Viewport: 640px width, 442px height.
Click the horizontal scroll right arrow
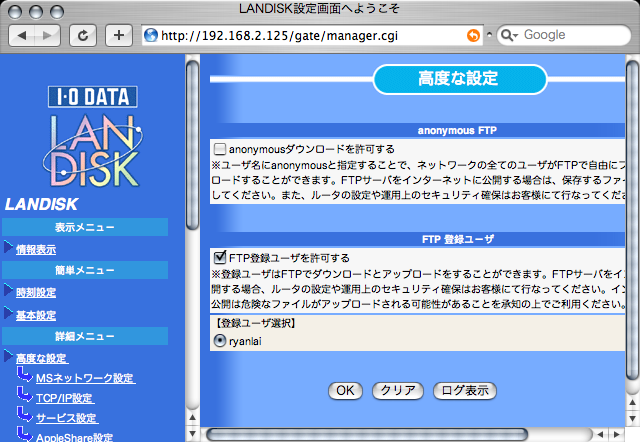616,435
